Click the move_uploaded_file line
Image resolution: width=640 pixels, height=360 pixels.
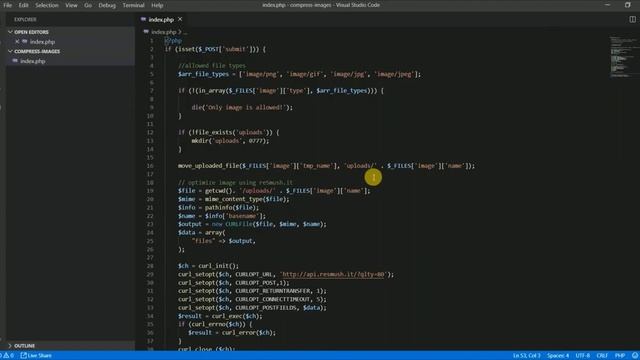pyautogui.click(x=326, y=166)
